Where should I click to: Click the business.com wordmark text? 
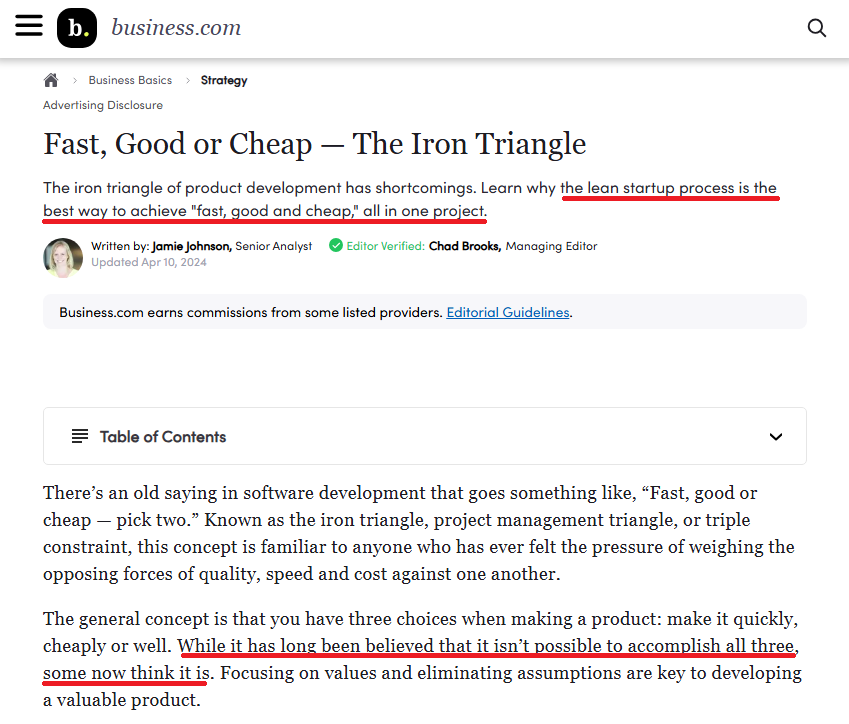(x=176, y=28)
